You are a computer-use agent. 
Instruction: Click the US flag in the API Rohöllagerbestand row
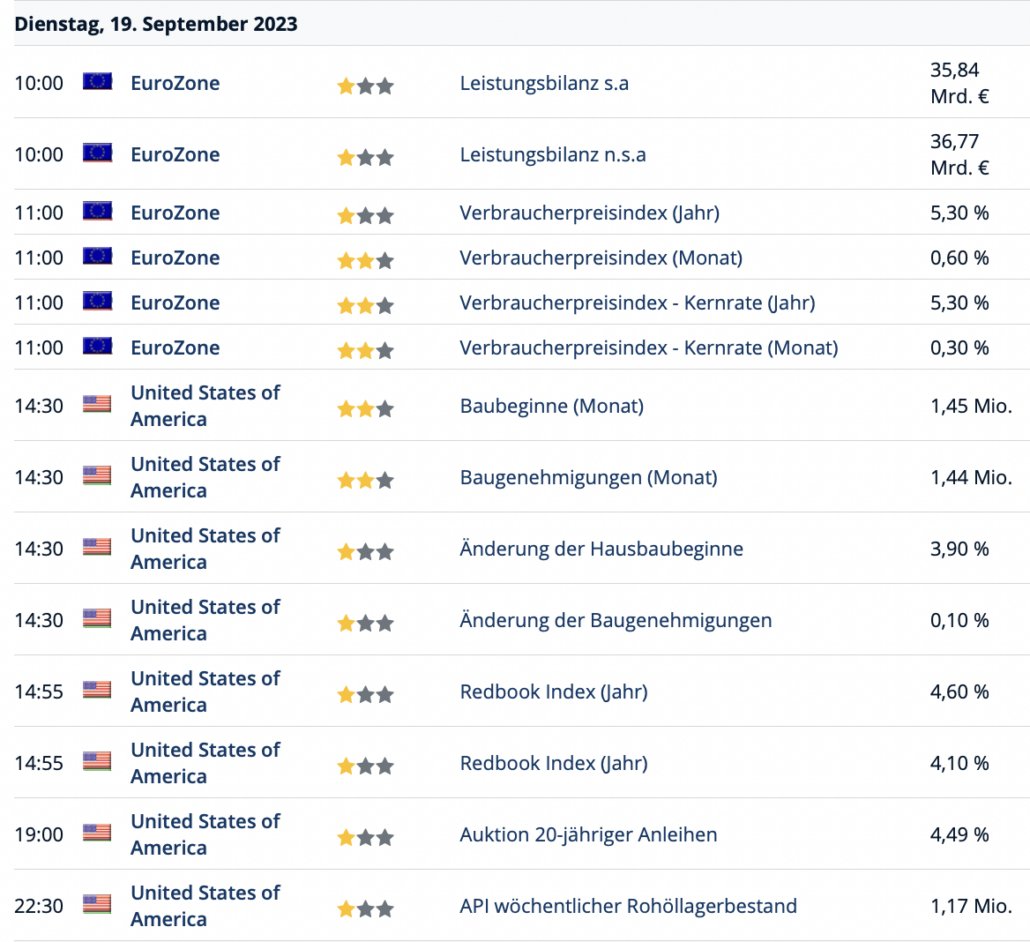coord(97,905)
